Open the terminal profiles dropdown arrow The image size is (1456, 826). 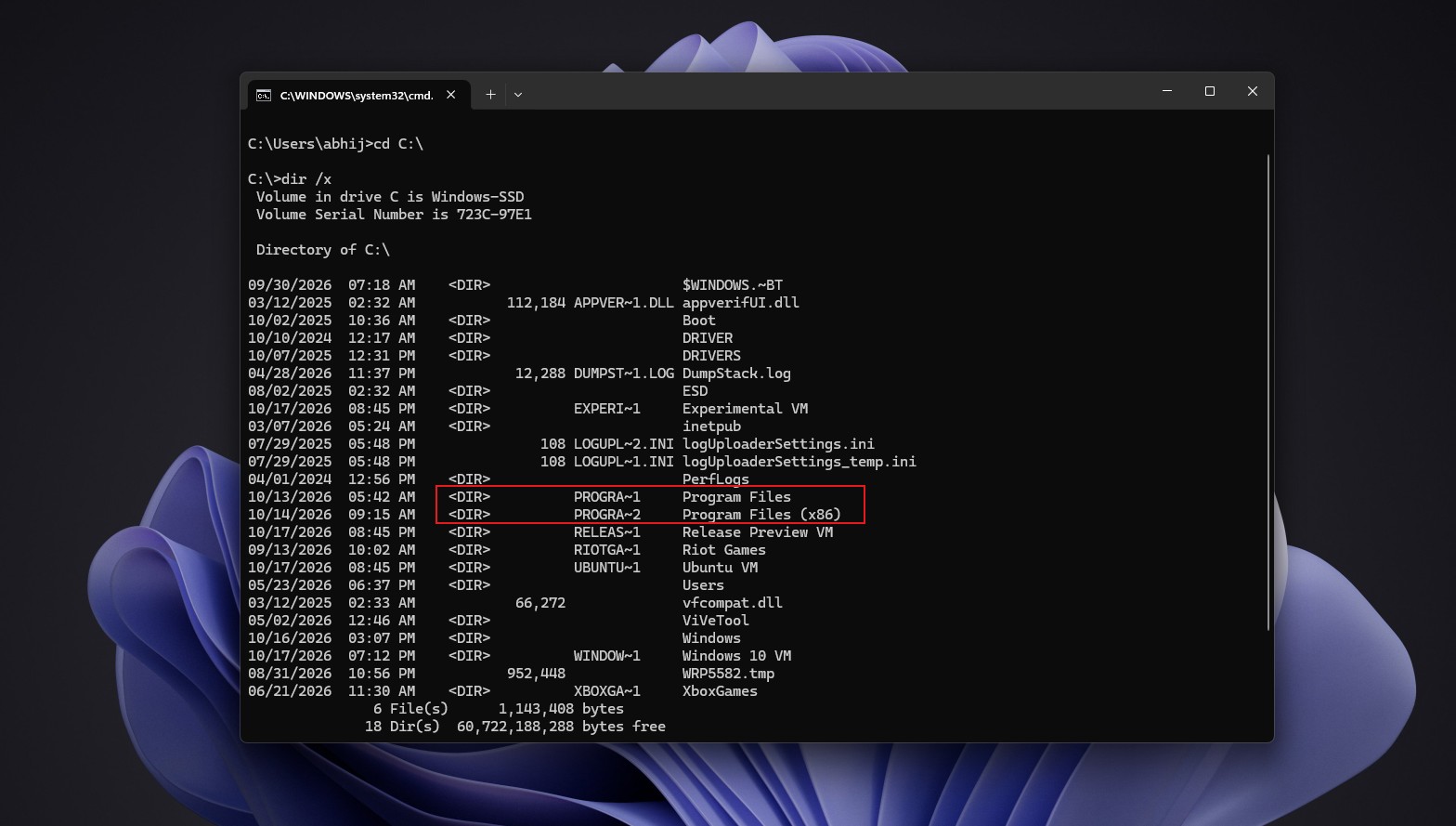tap(518, 95)
